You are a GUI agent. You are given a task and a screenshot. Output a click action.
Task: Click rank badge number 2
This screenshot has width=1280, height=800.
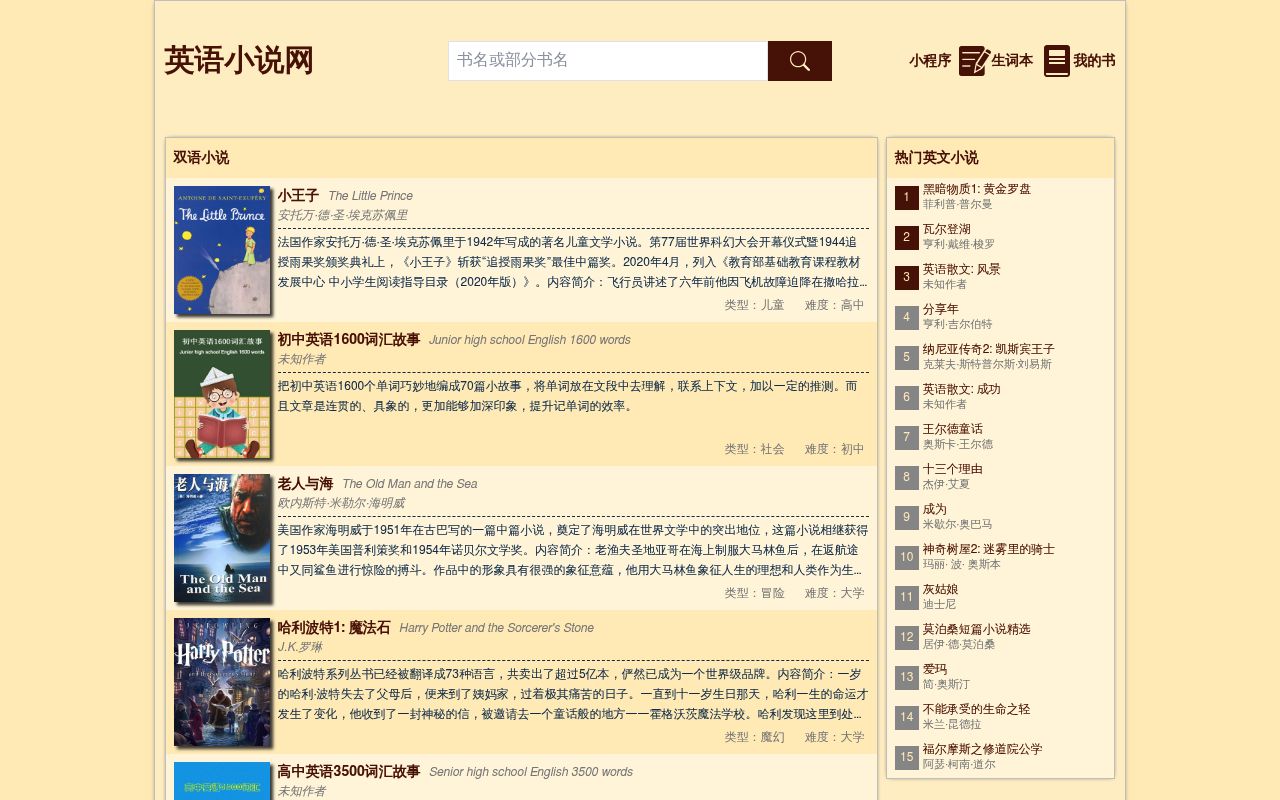click(907, 238)
